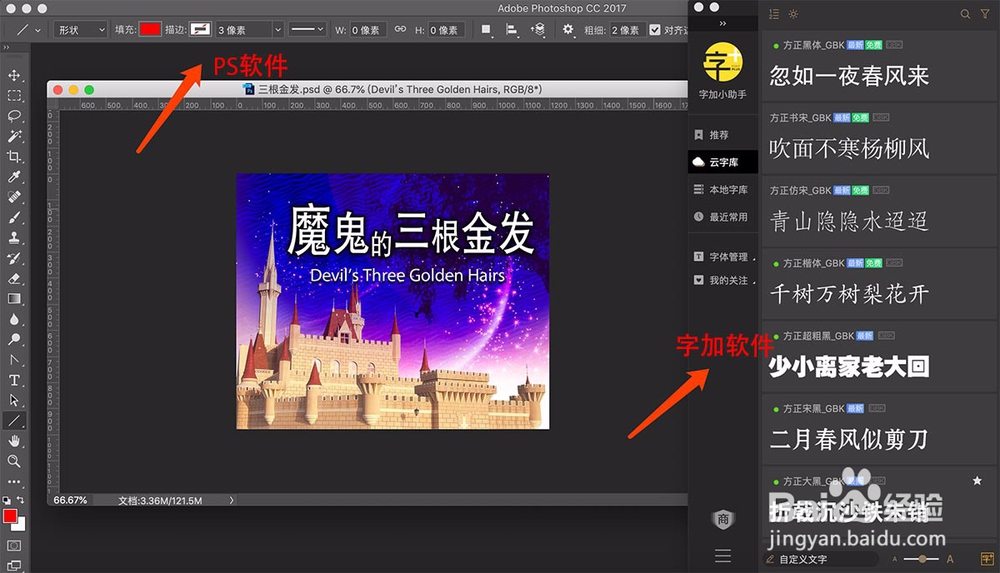Image resolution: width=1000 pixels, height=573 pixels.
Task: Reset default foreground and background colors
Action: pos(6,500)
